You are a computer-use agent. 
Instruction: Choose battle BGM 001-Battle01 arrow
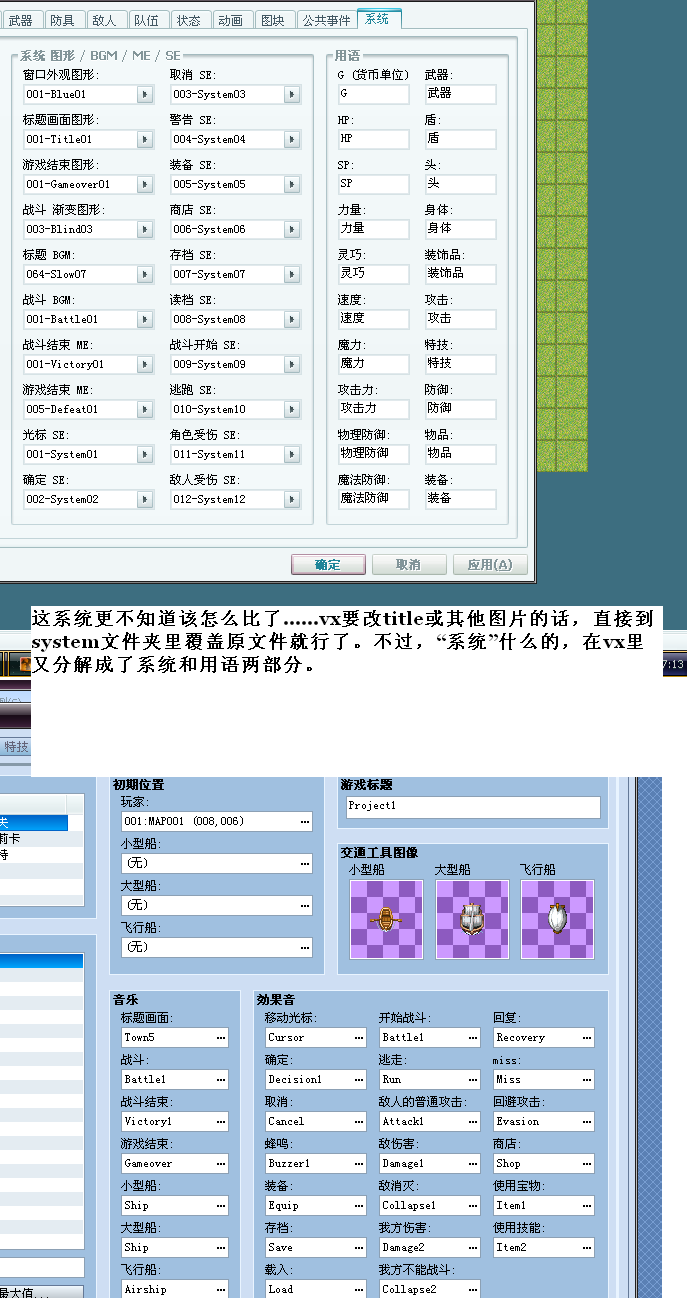coord(145,319)
